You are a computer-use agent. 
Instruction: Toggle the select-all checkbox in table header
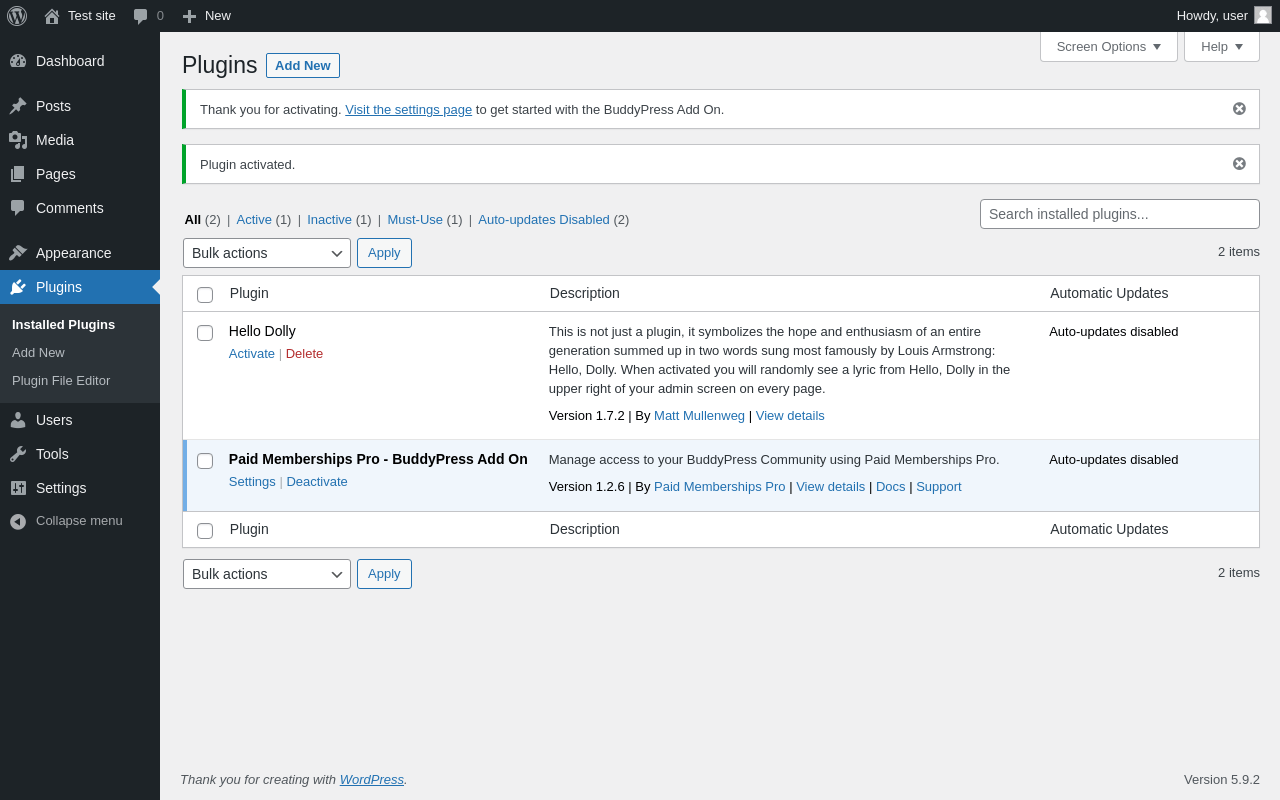[x=205, y=295]
